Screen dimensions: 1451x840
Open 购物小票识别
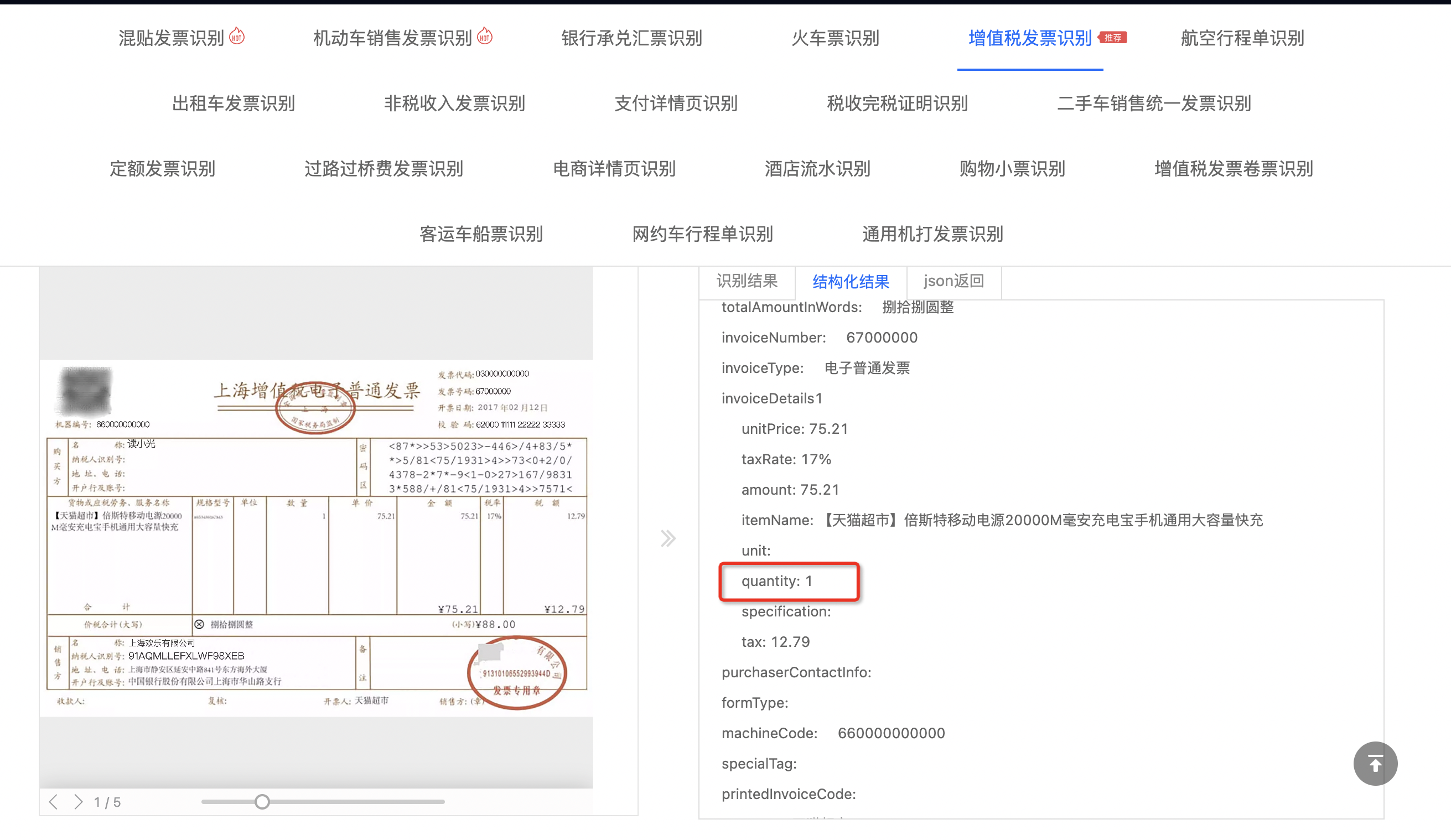(1012, 169)
